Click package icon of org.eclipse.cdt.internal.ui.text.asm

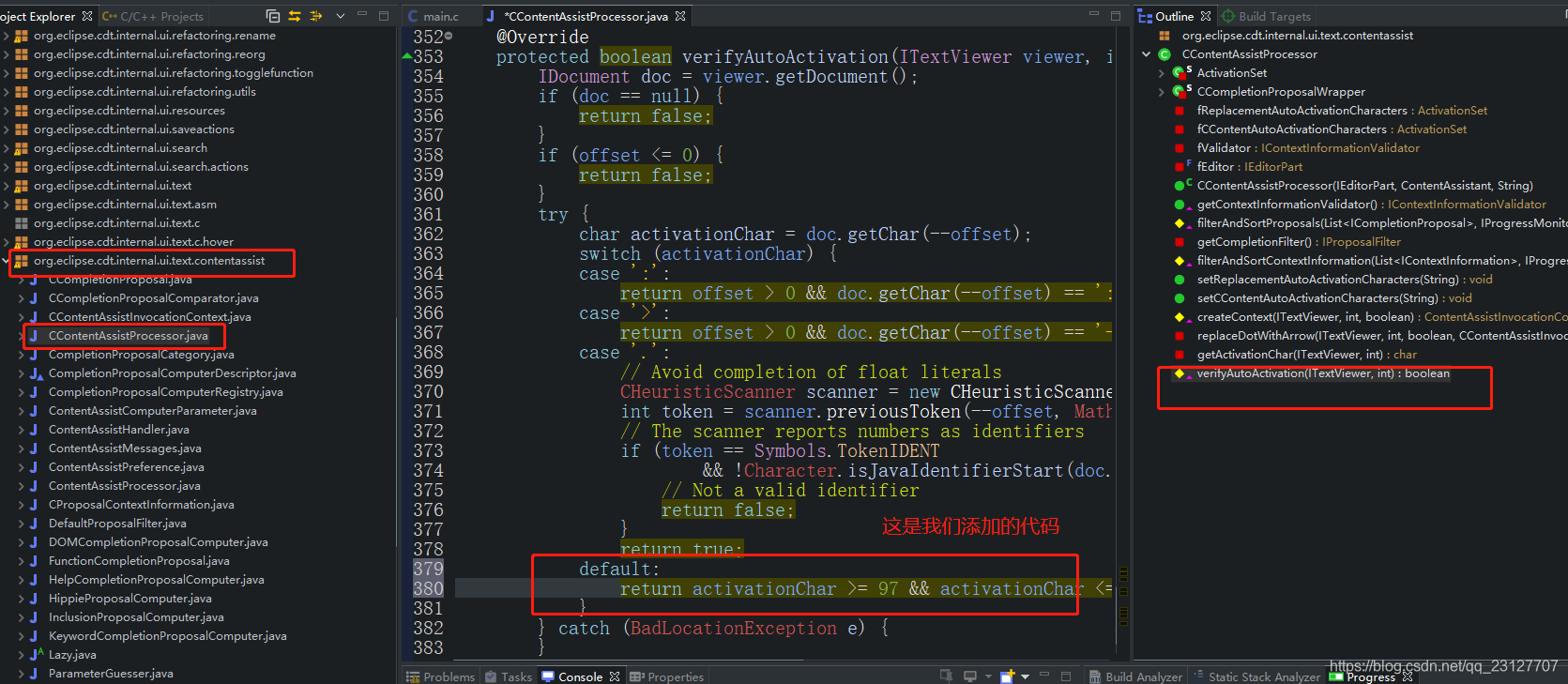tap(21, 205)
